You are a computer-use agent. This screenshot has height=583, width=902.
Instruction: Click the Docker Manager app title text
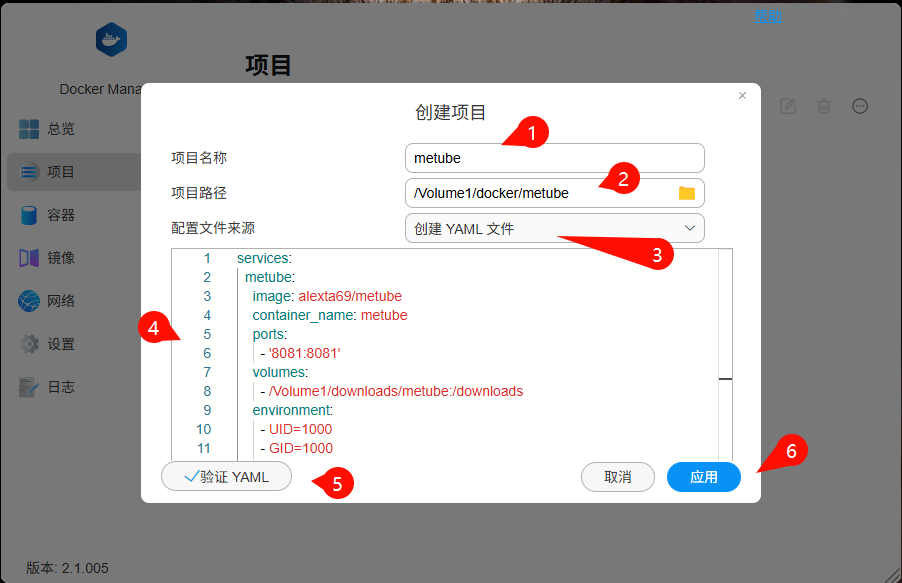click(x=100, y=89)
